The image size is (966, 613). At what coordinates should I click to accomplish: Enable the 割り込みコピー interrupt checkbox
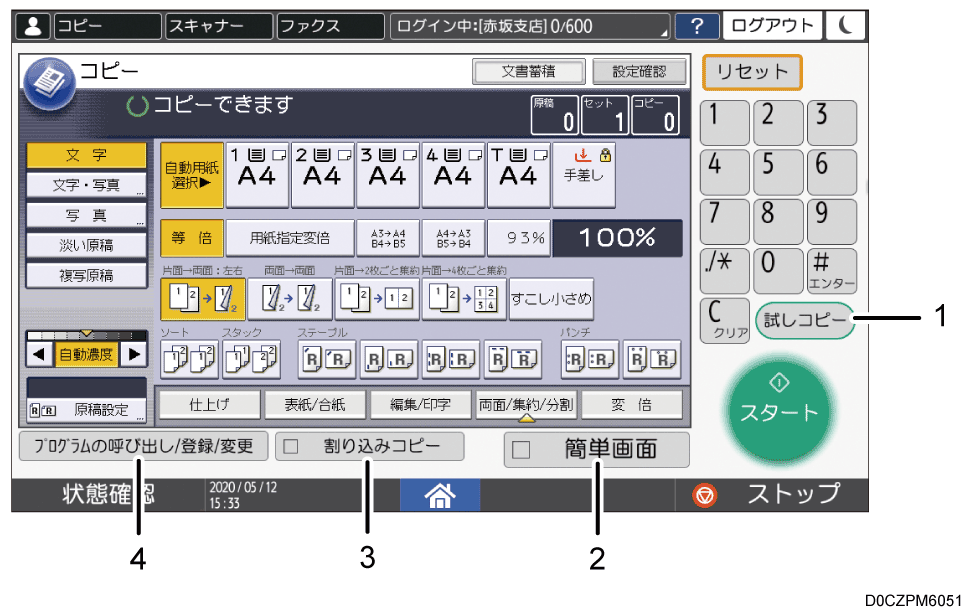click(290, 447)
